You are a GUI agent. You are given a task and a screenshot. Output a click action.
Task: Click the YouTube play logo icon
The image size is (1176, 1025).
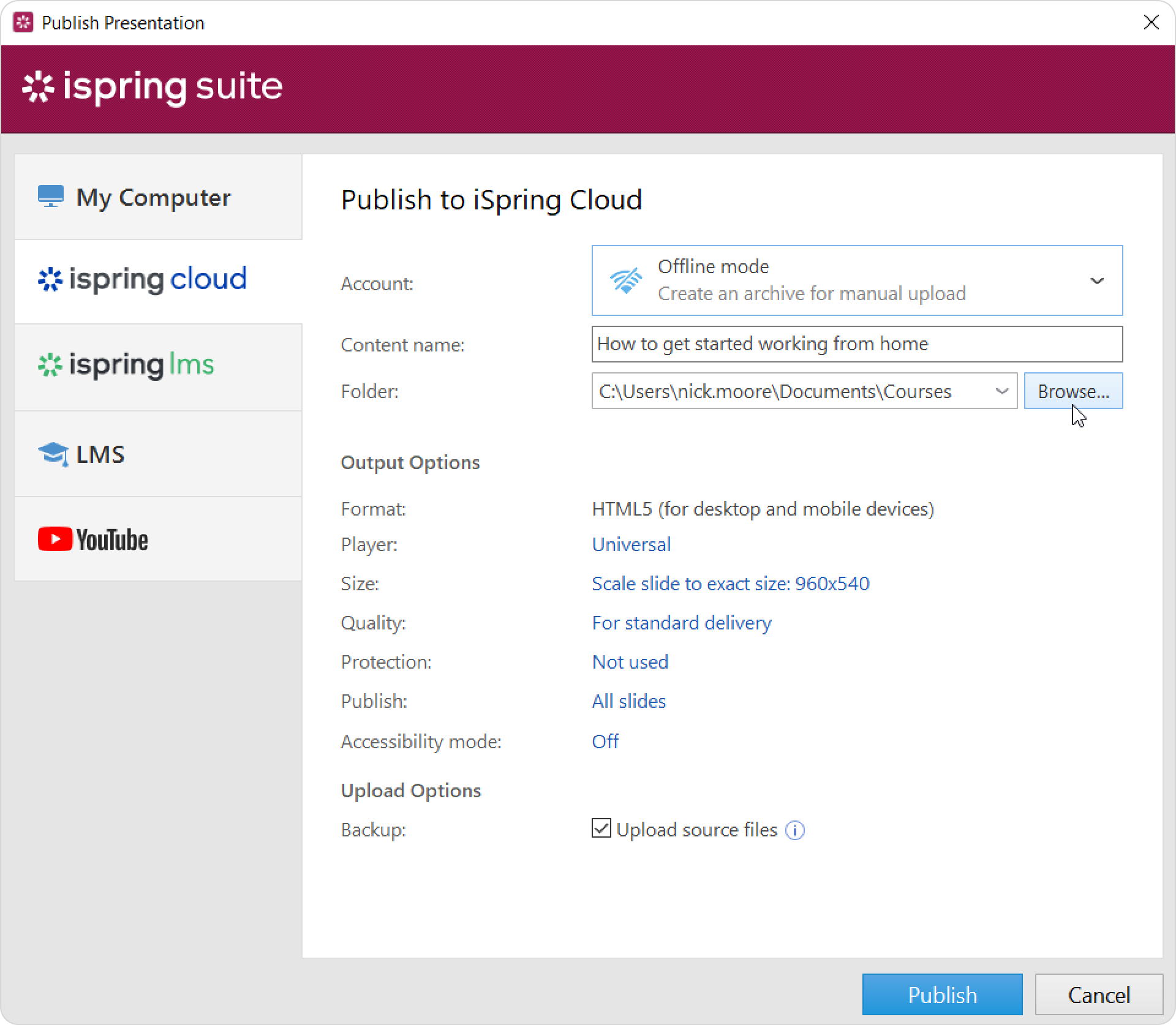(55, 539)
